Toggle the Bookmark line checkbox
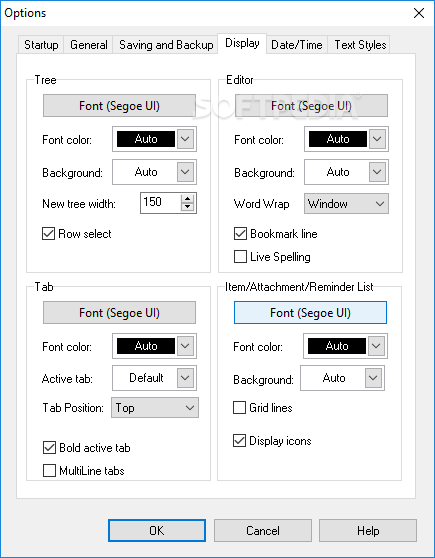This screenshot has height=558, width=435. 240,234
